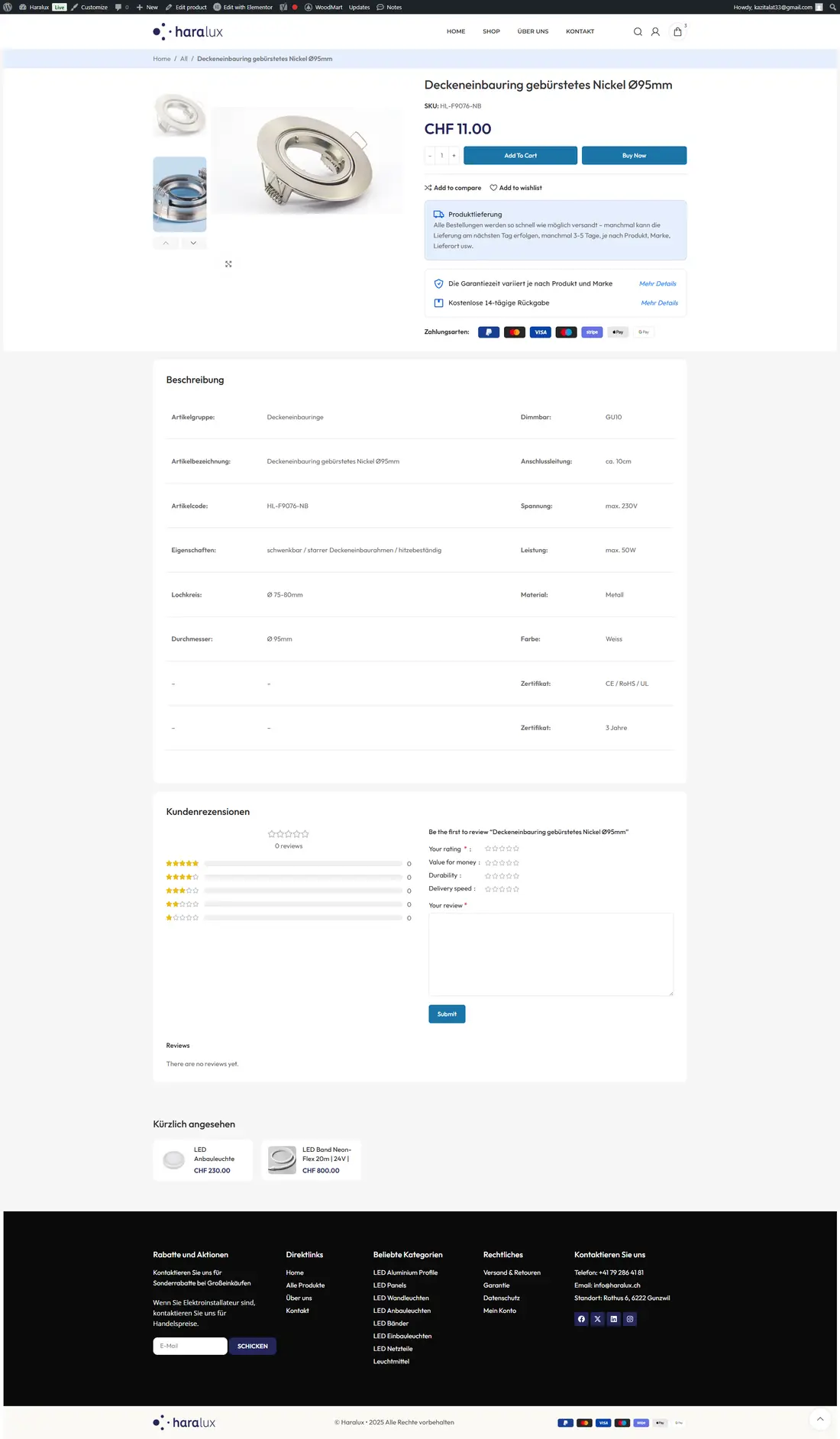The image size is (840, 1439).
Task: Open Instagram social icon in footer
Action: coord(630,1319)
